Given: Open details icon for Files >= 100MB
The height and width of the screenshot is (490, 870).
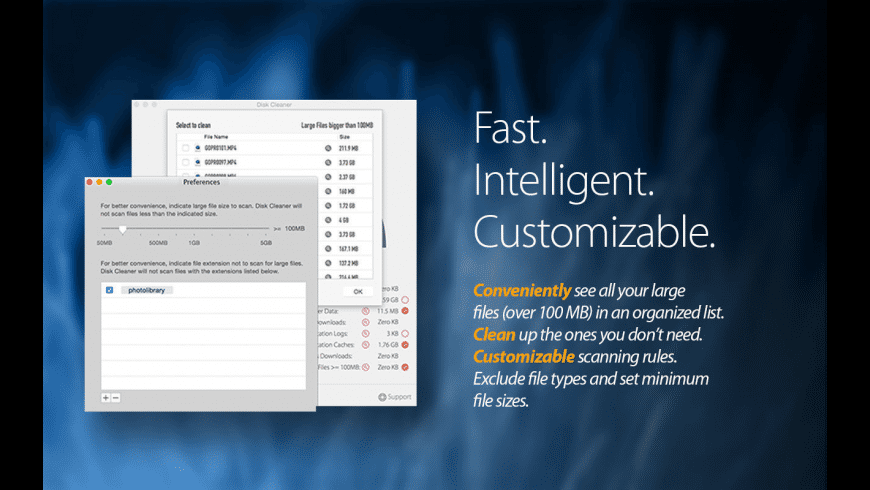Looking at the screenshot, I should tap(366, 367).
